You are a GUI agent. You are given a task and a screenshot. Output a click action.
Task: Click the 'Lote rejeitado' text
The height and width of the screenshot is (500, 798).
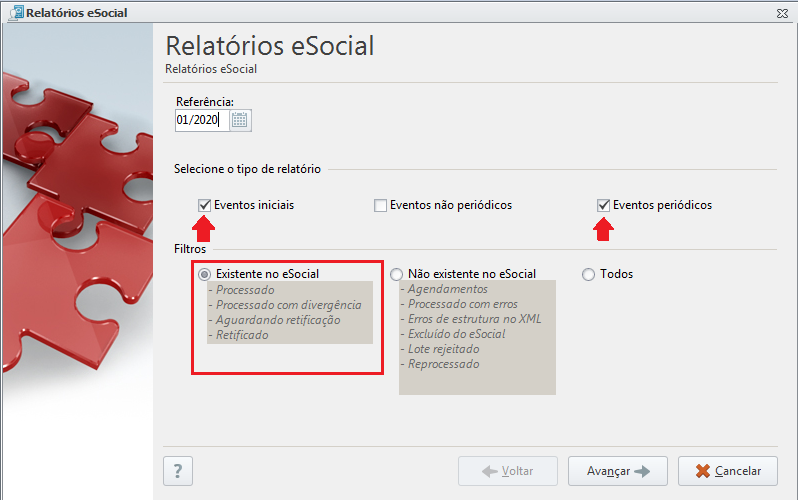click(443, 349)
